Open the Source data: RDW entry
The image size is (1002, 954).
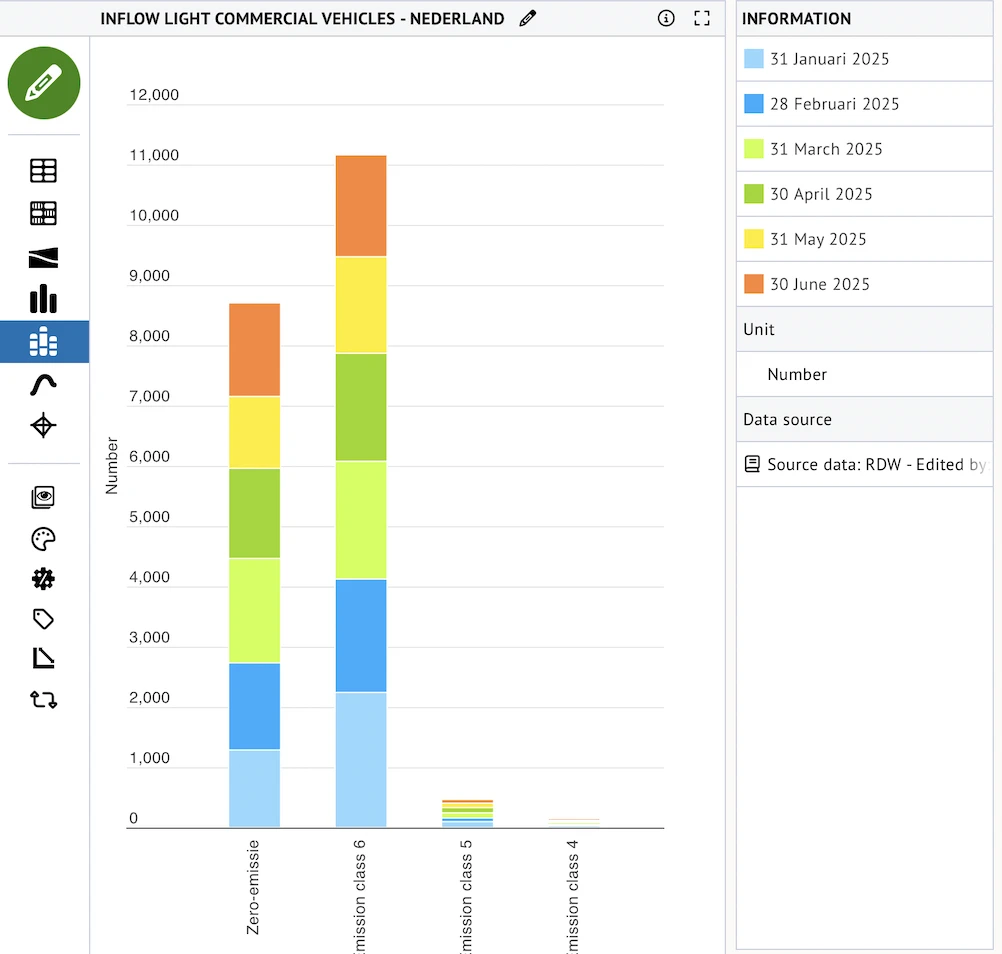(x=864, y=464)
